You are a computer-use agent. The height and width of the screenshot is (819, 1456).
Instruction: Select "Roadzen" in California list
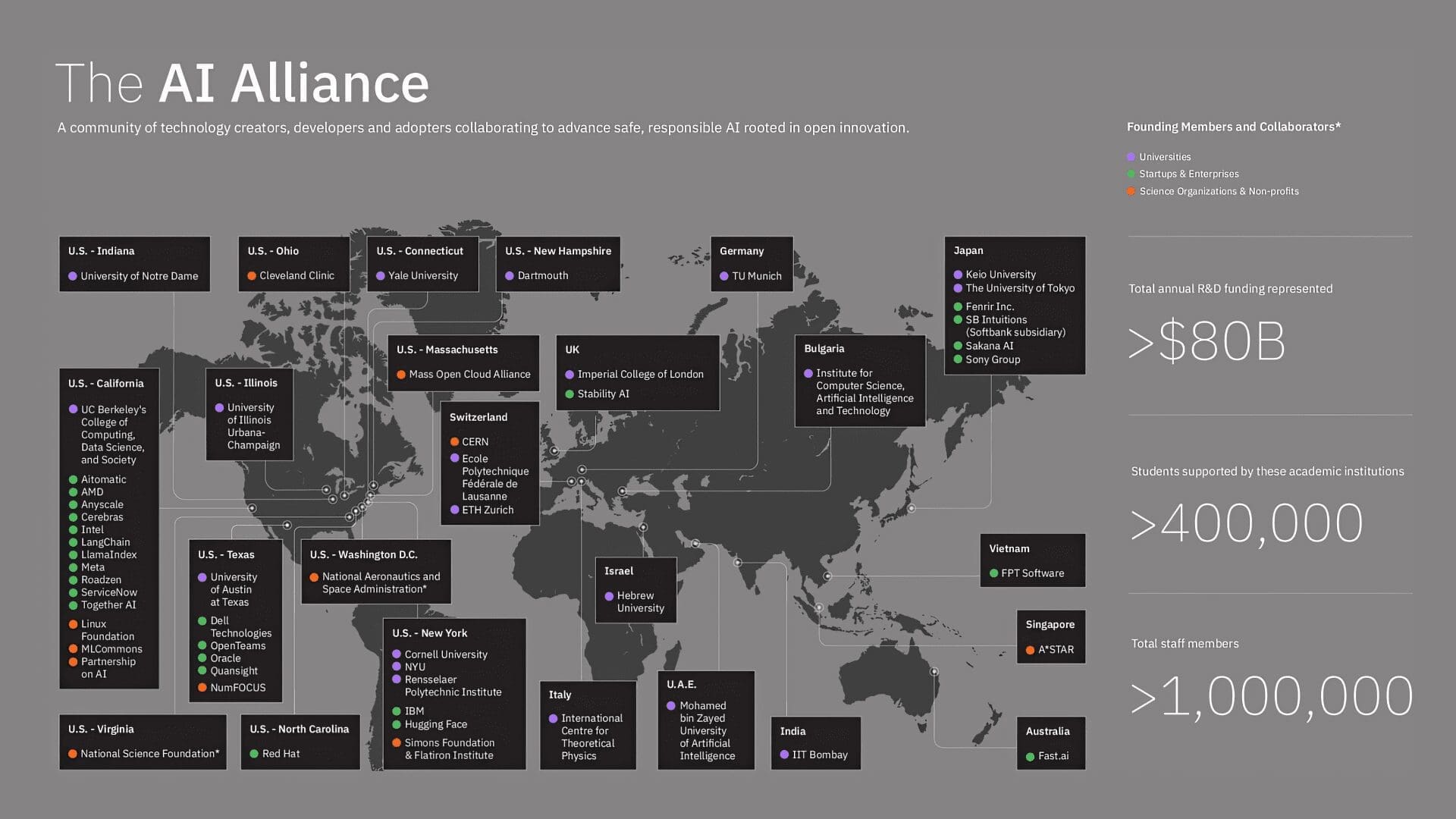tap(102, 580)
